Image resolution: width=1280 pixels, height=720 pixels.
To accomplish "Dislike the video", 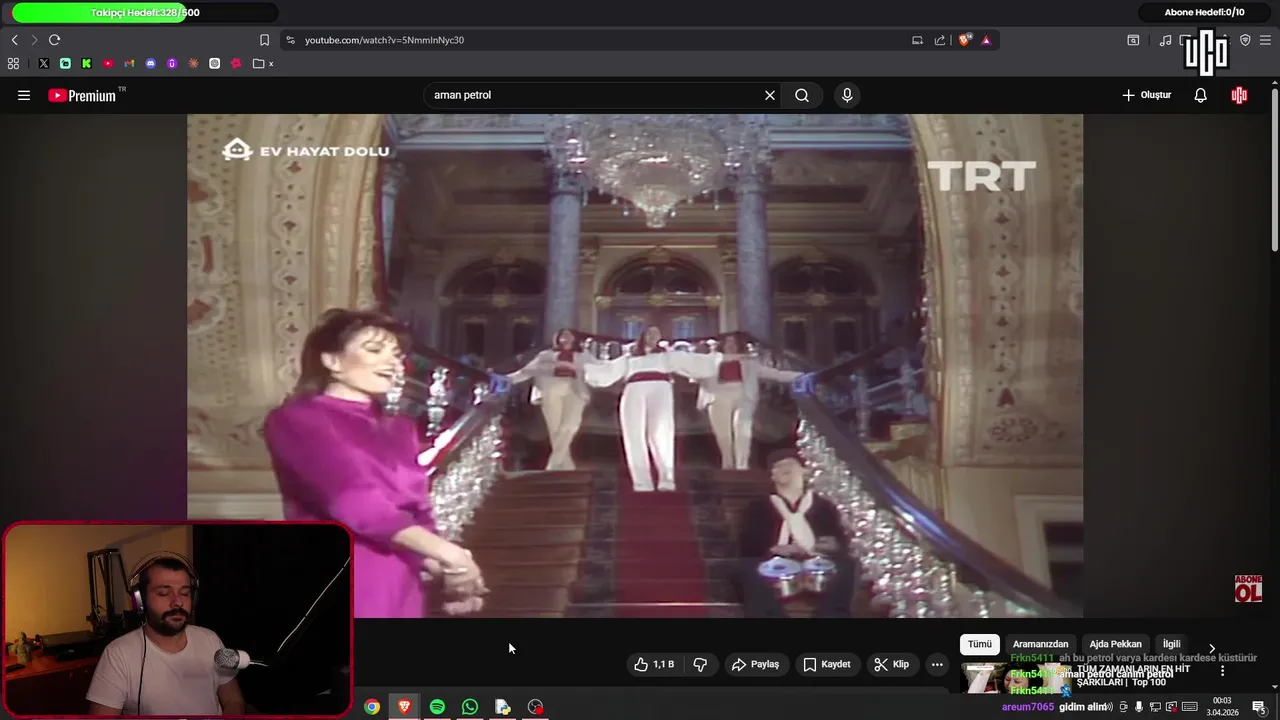I will tap(700, 664).
